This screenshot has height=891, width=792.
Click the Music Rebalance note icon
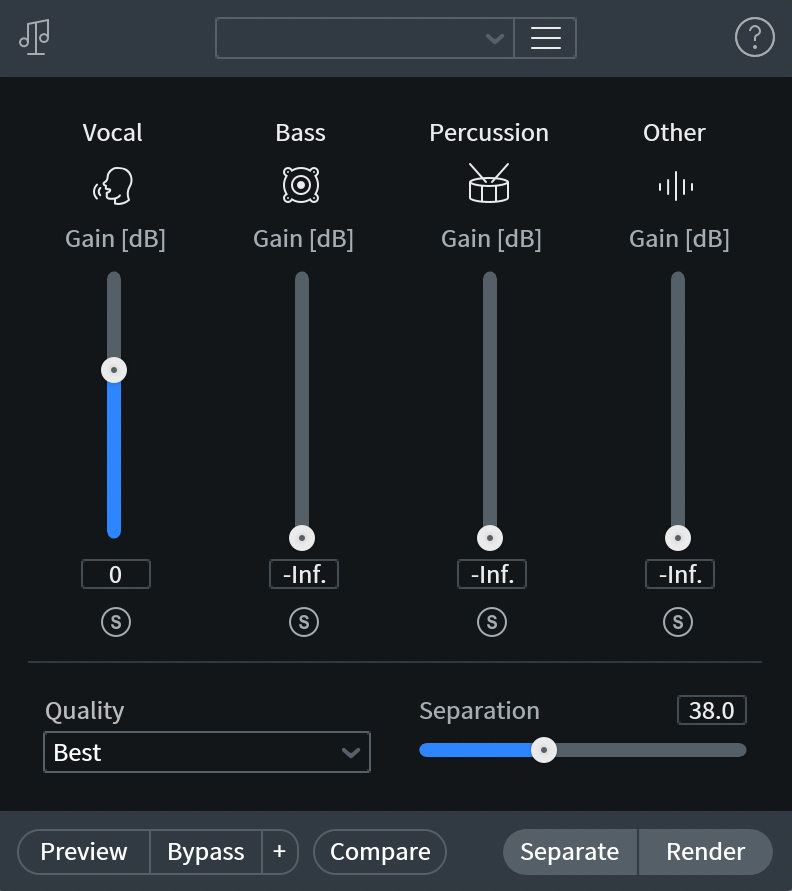(35, 38)
